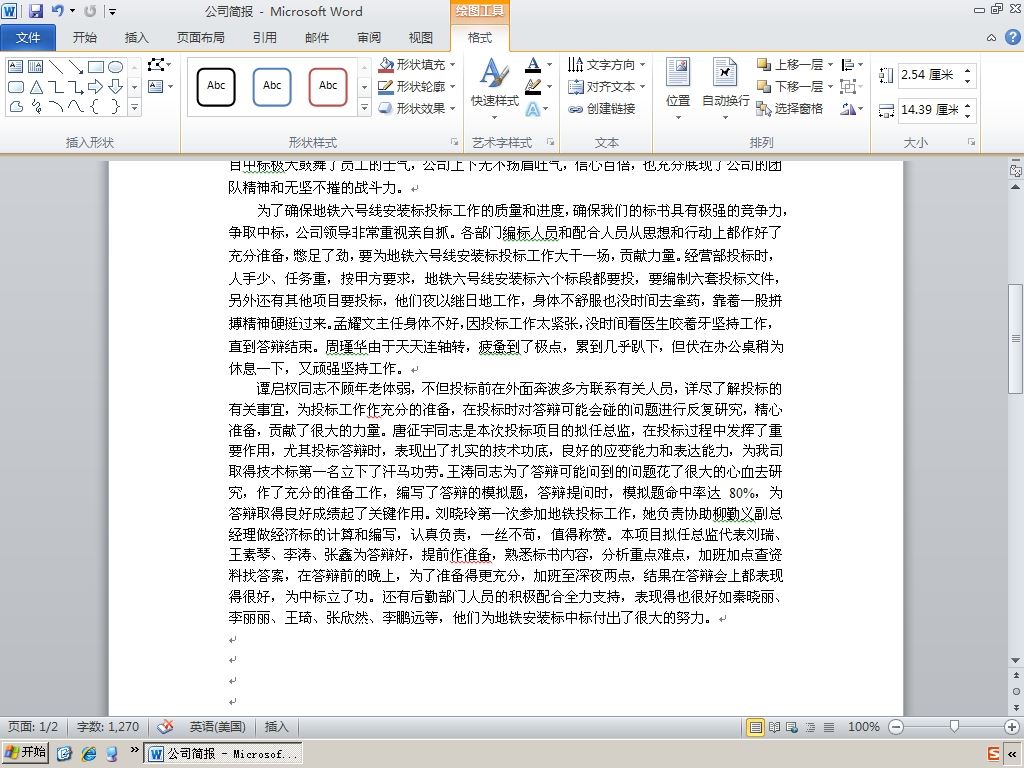
Task: Decrease shape width with down spinner
Action: (x=968, y=115)
